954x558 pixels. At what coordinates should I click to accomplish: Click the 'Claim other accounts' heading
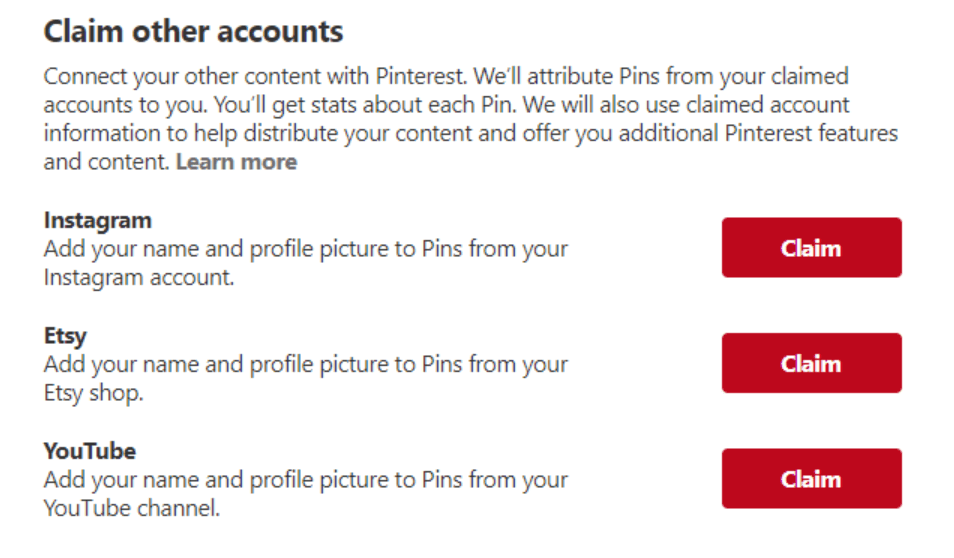tap(193, 31)
